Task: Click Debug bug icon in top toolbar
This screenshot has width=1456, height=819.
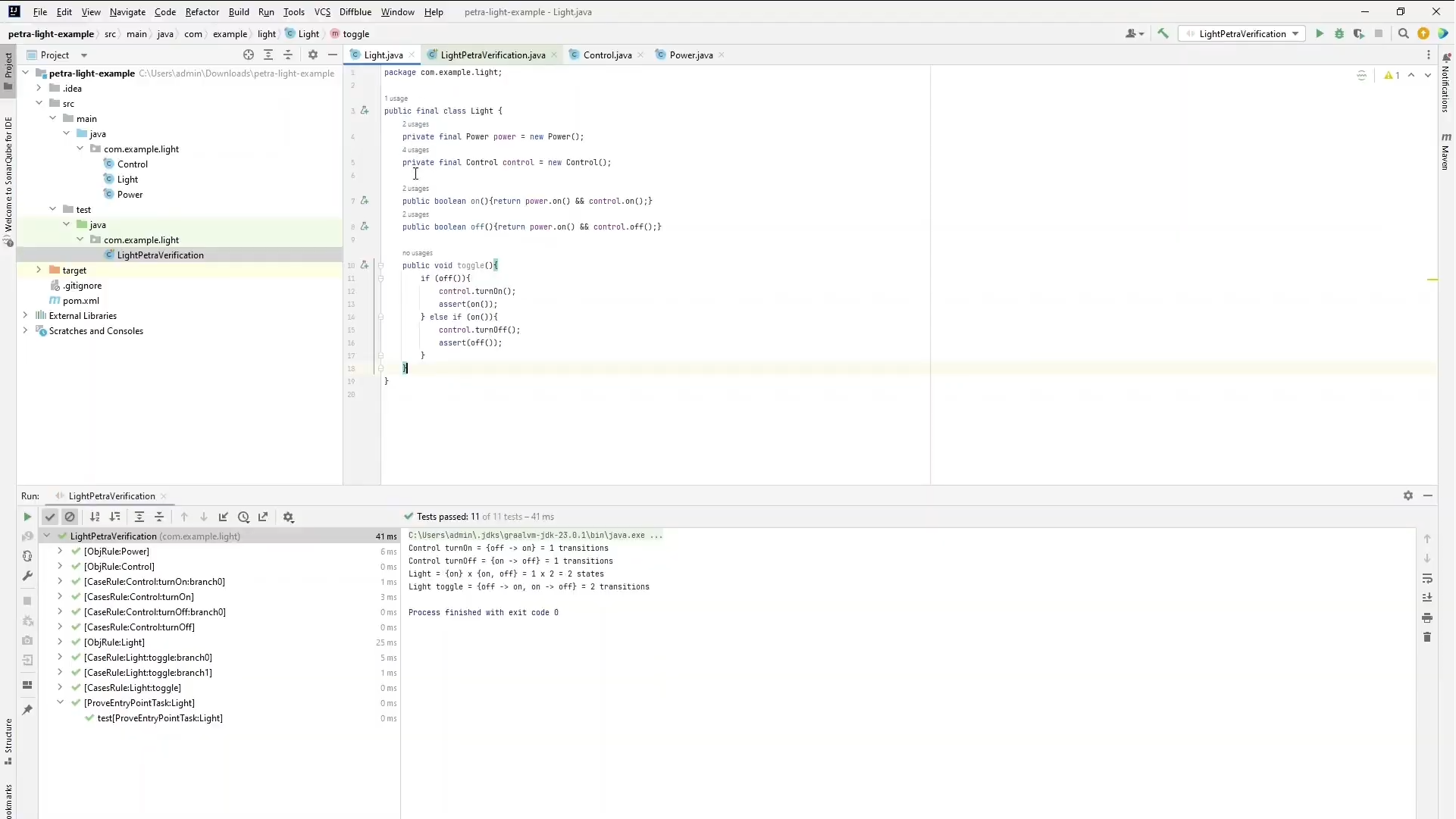Action: pos(1339,34)
